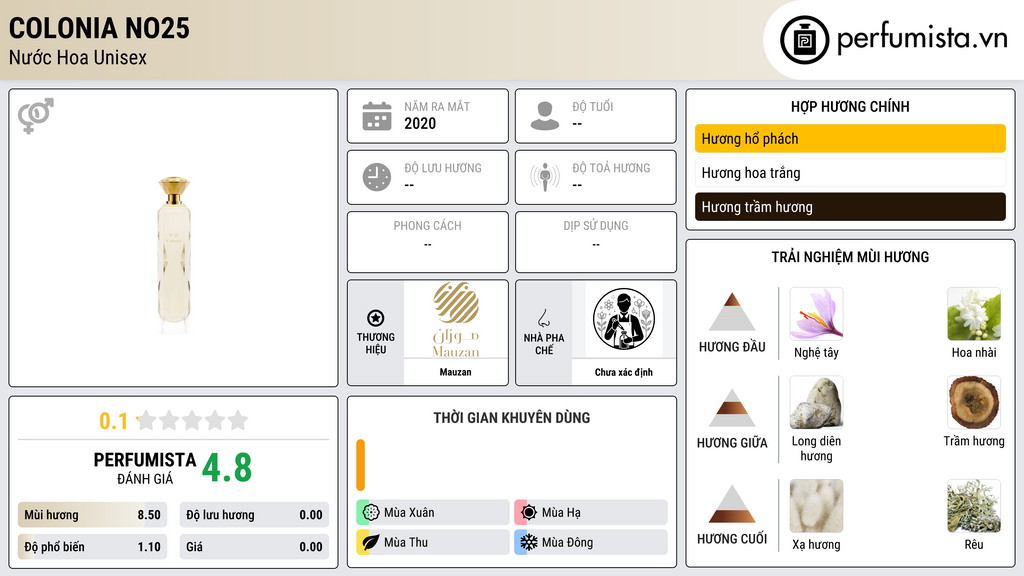Click the Trải nghiệm mùi hương heading
Image resolution: width=1024 pixels, height=576 pixels.
(850, 257)
